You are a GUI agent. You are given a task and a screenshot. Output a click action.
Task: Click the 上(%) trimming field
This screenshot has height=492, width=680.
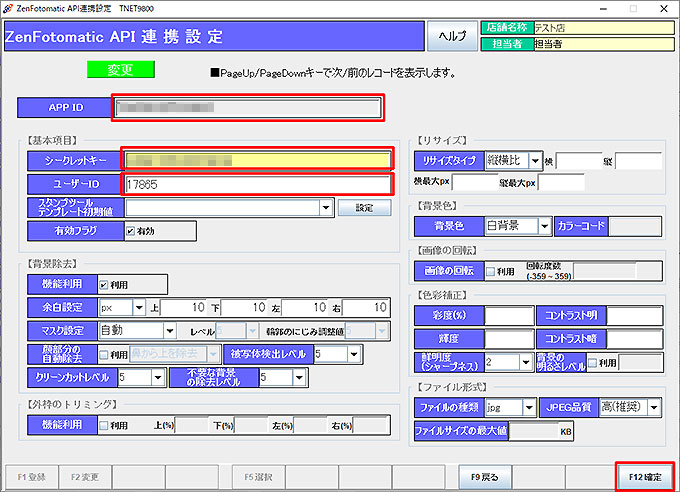[192, 425]
